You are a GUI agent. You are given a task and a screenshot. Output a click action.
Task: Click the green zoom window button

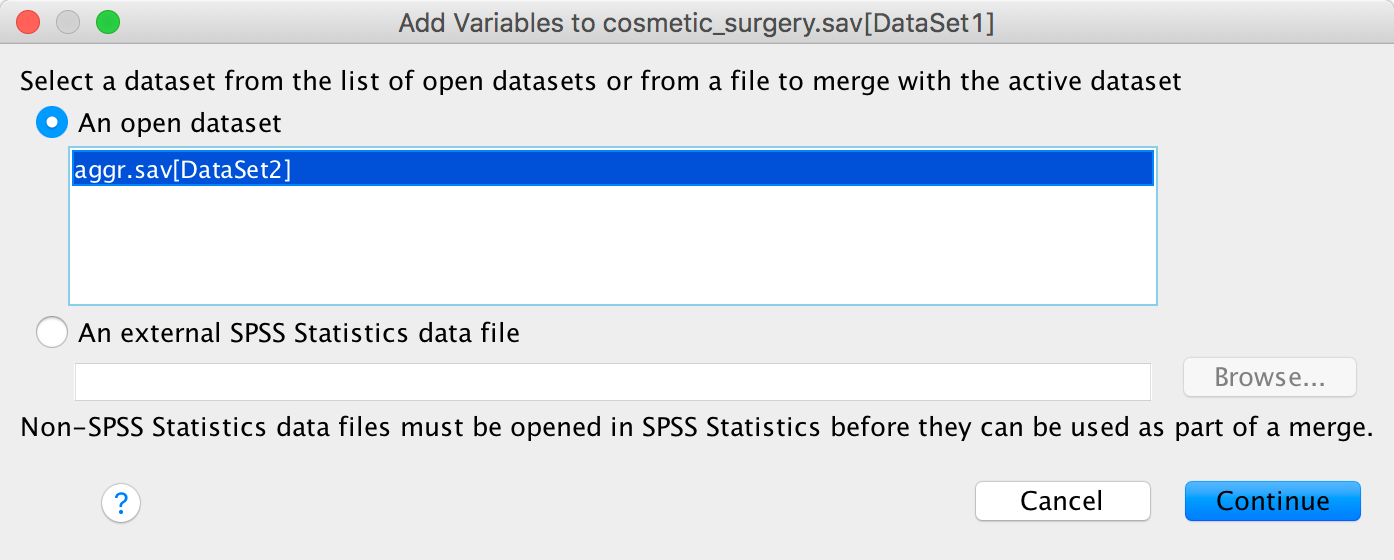(106, 21)
